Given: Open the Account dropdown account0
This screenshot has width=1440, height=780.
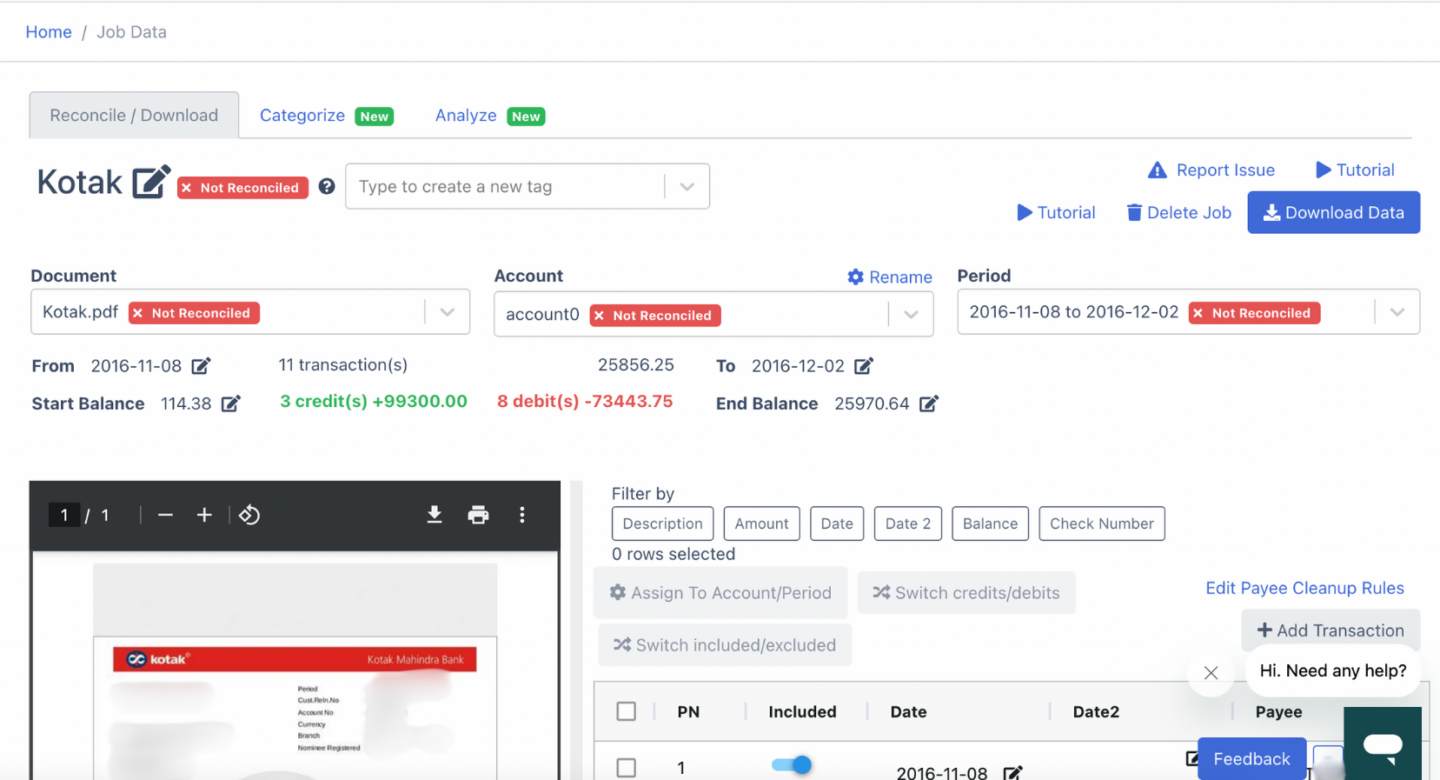Looking at the screenshot, I should (x=714, y=314).
